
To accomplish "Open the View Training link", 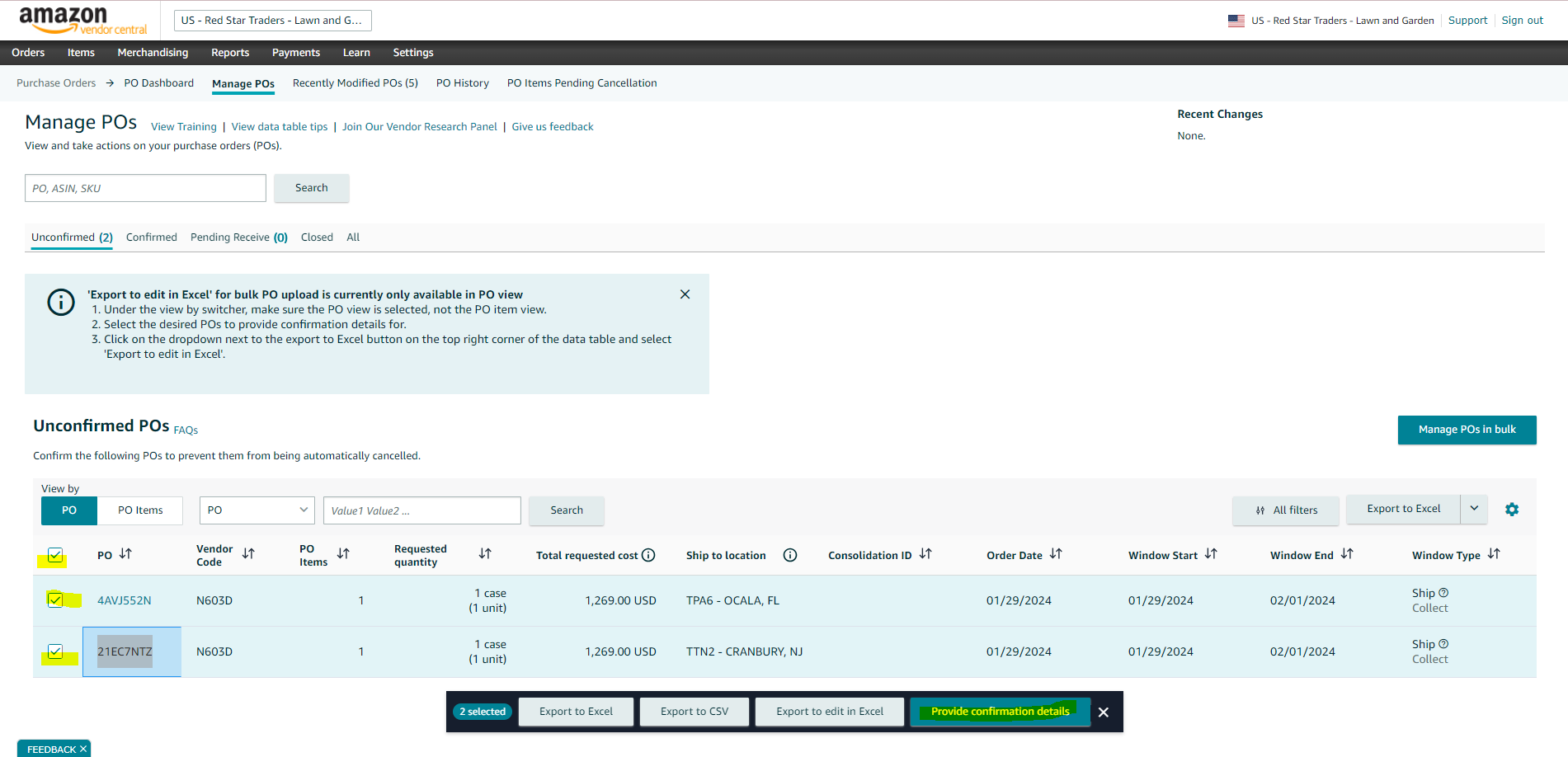I will [184, 127].
